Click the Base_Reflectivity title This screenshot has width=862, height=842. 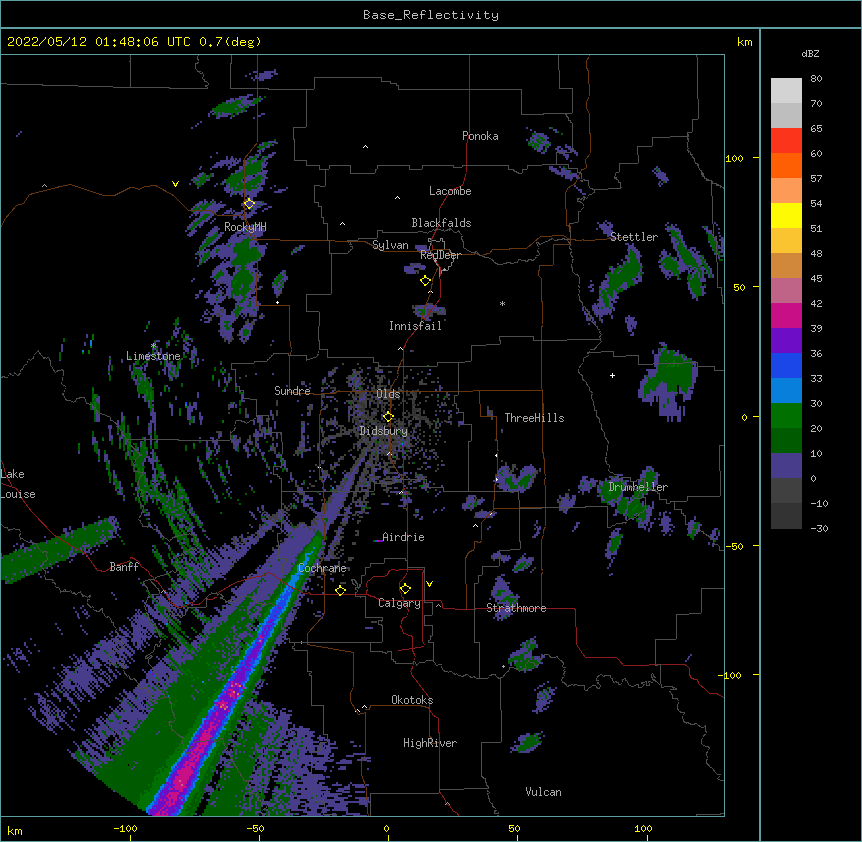431,15
